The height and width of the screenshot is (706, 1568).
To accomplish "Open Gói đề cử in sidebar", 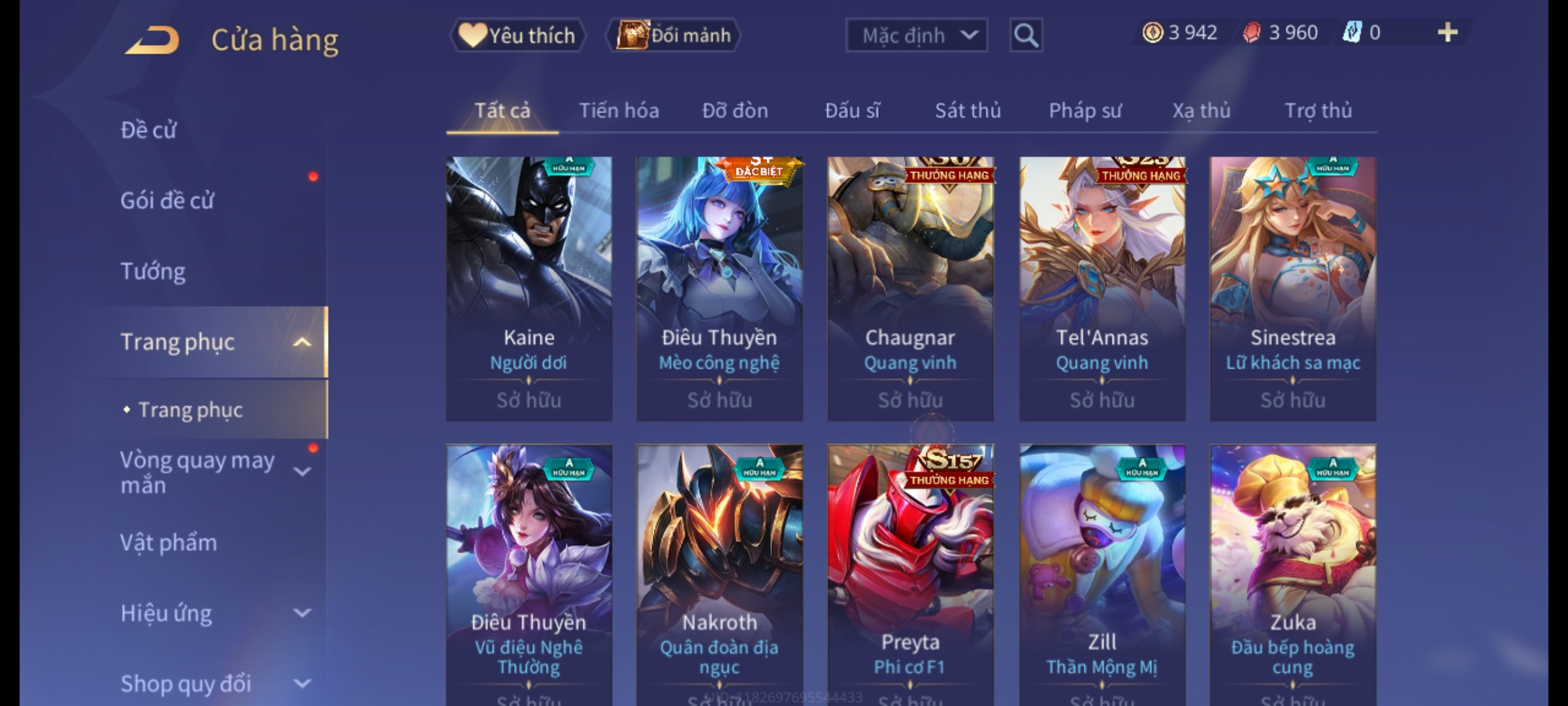I will (x=167, y=200).
